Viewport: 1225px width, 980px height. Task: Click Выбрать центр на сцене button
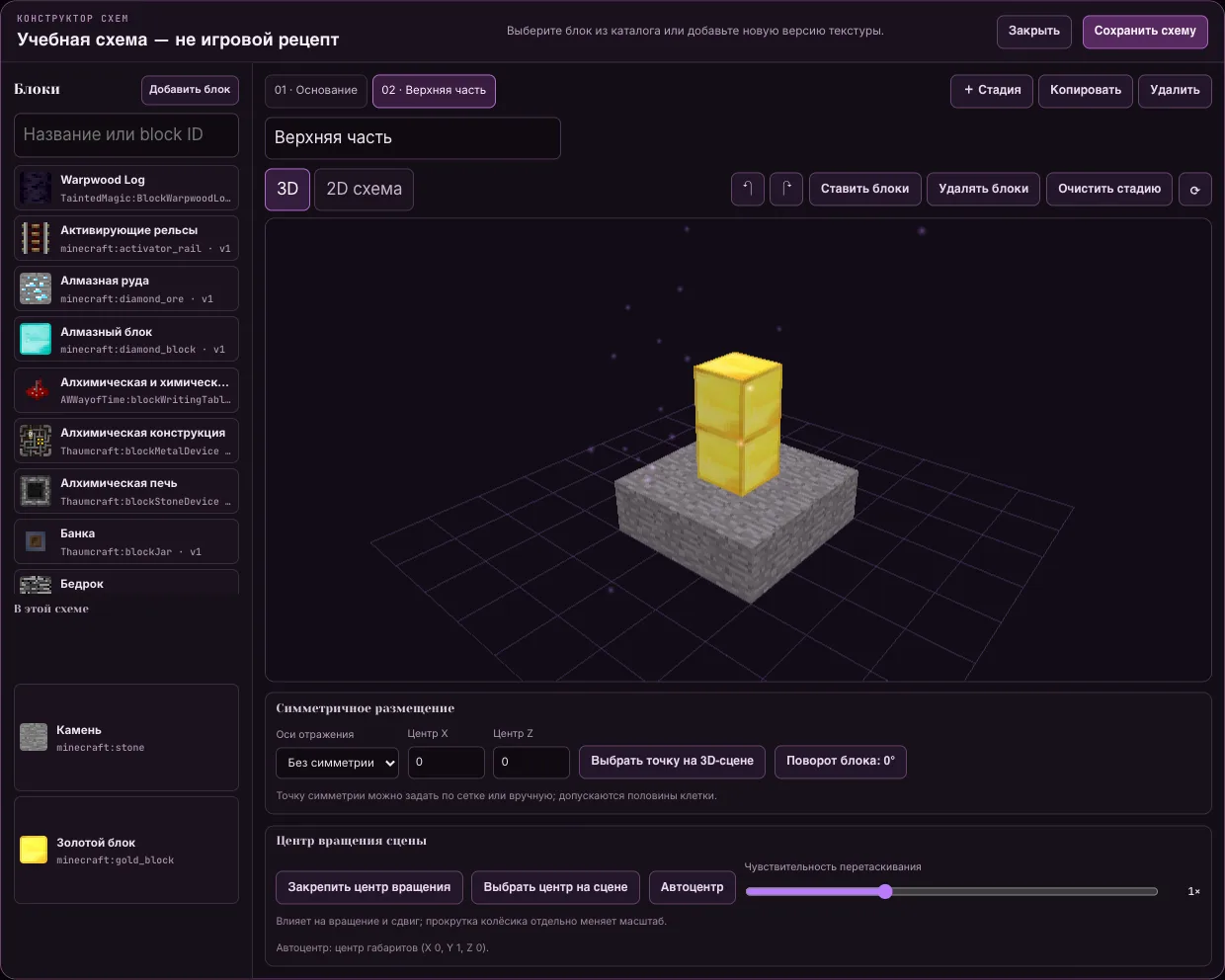coord(555,887)
